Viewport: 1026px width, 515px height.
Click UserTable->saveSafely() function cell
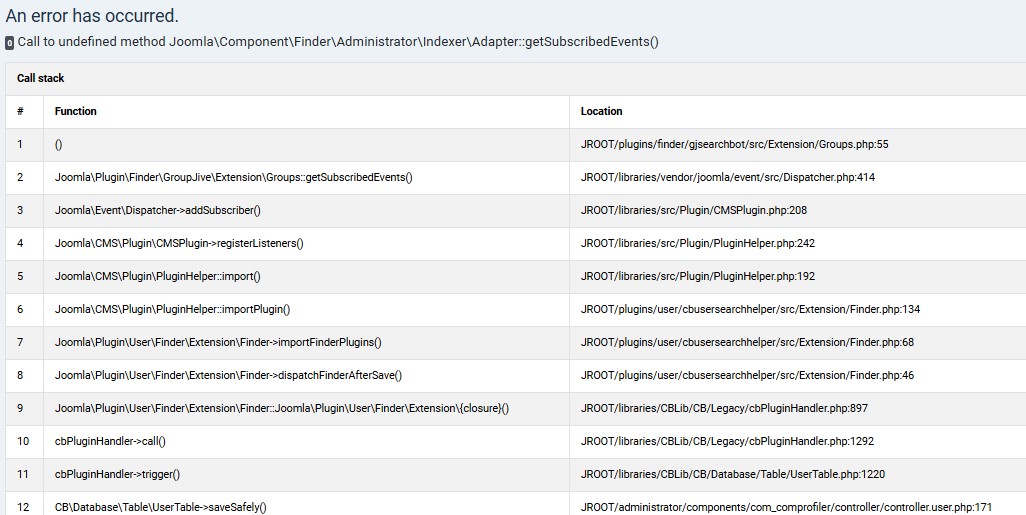[x=161, y=507]
